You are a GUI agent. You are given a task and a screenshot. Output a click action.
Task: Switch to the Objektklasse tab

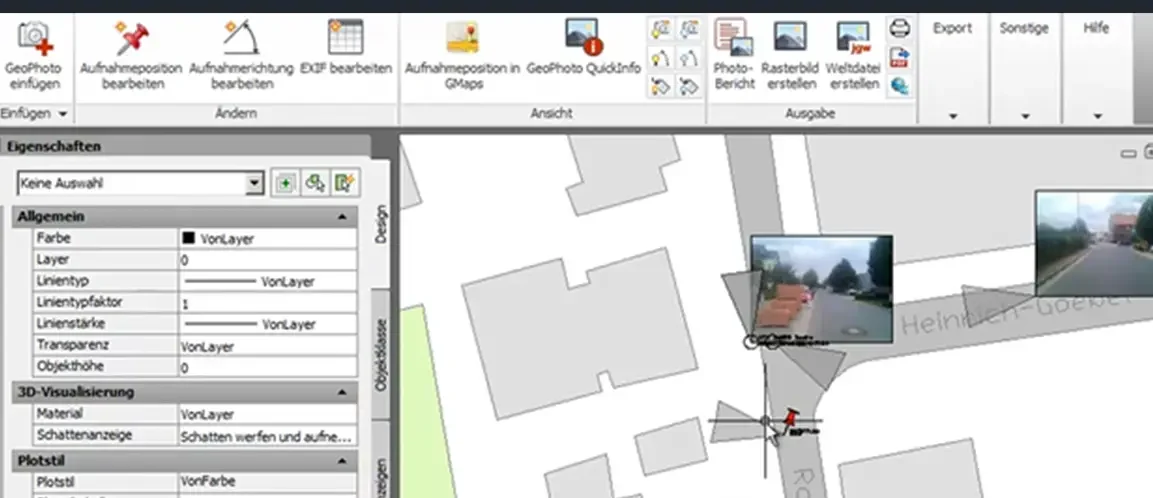coord(380,355)
